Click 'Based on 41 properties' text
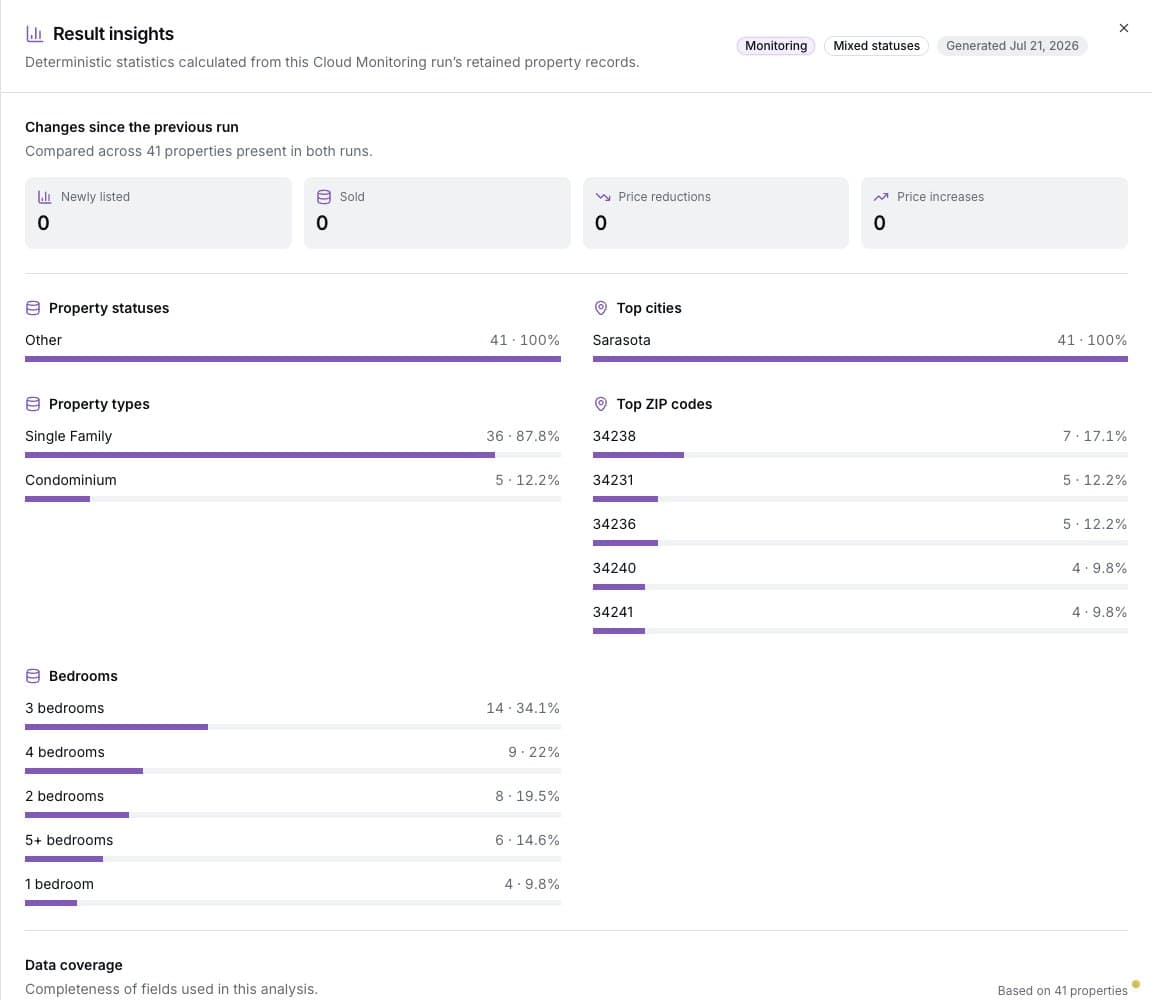 point(1062,990)
